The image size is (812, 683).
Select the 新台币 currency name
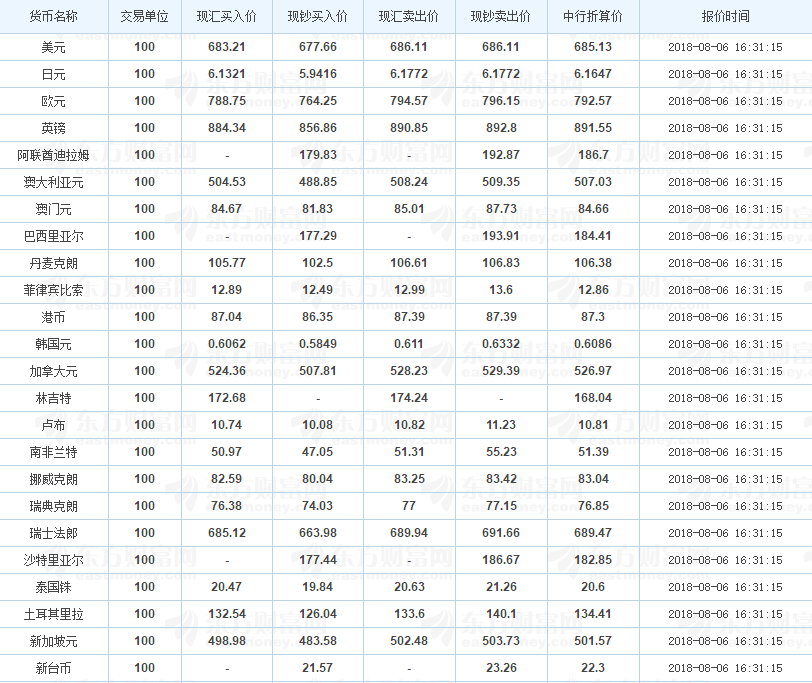tap(54, 668)
